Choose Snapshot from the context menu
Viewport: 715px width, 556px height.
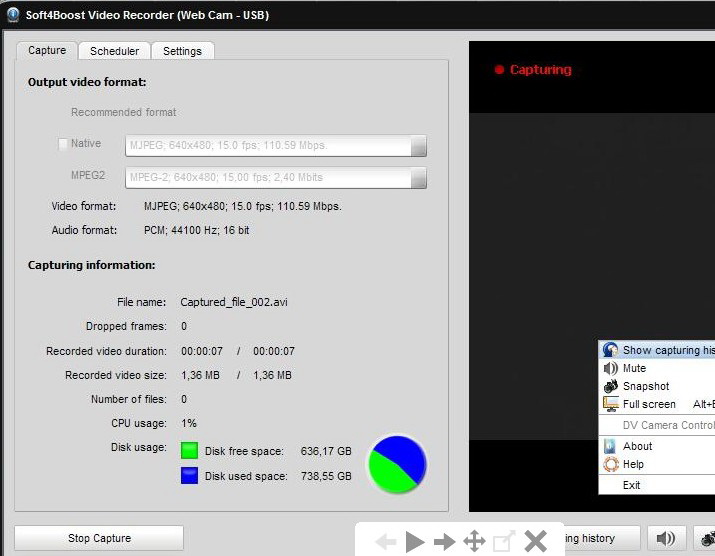pos(657,386)
